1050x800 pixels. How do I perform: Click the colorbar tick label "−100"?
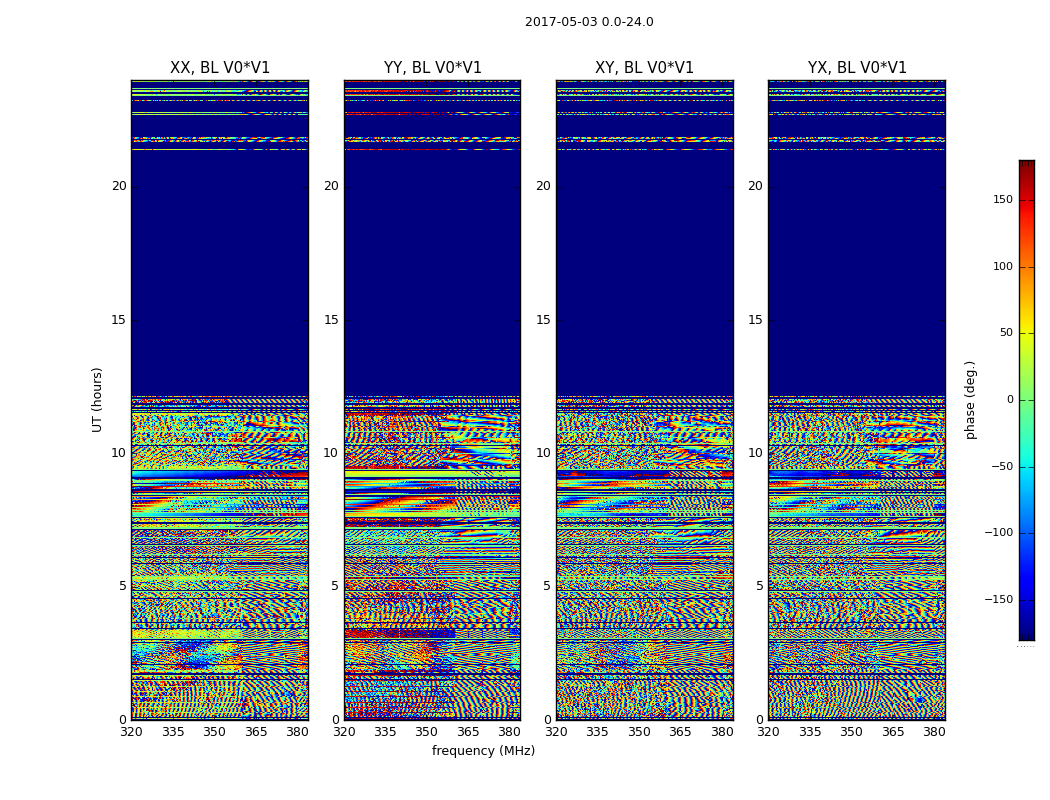(998, 532)
